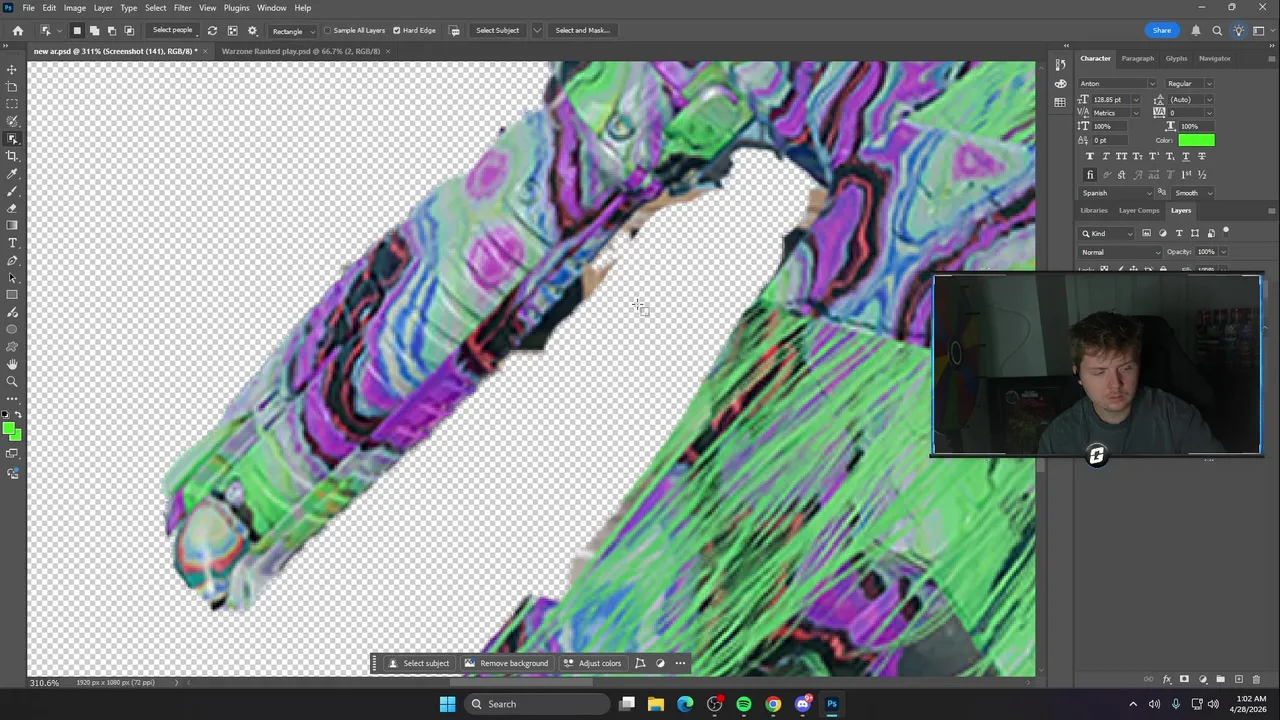This screenshot has height=720, width=1280.
Task: Select the Brush tool
Action: [x=12, y=191]
